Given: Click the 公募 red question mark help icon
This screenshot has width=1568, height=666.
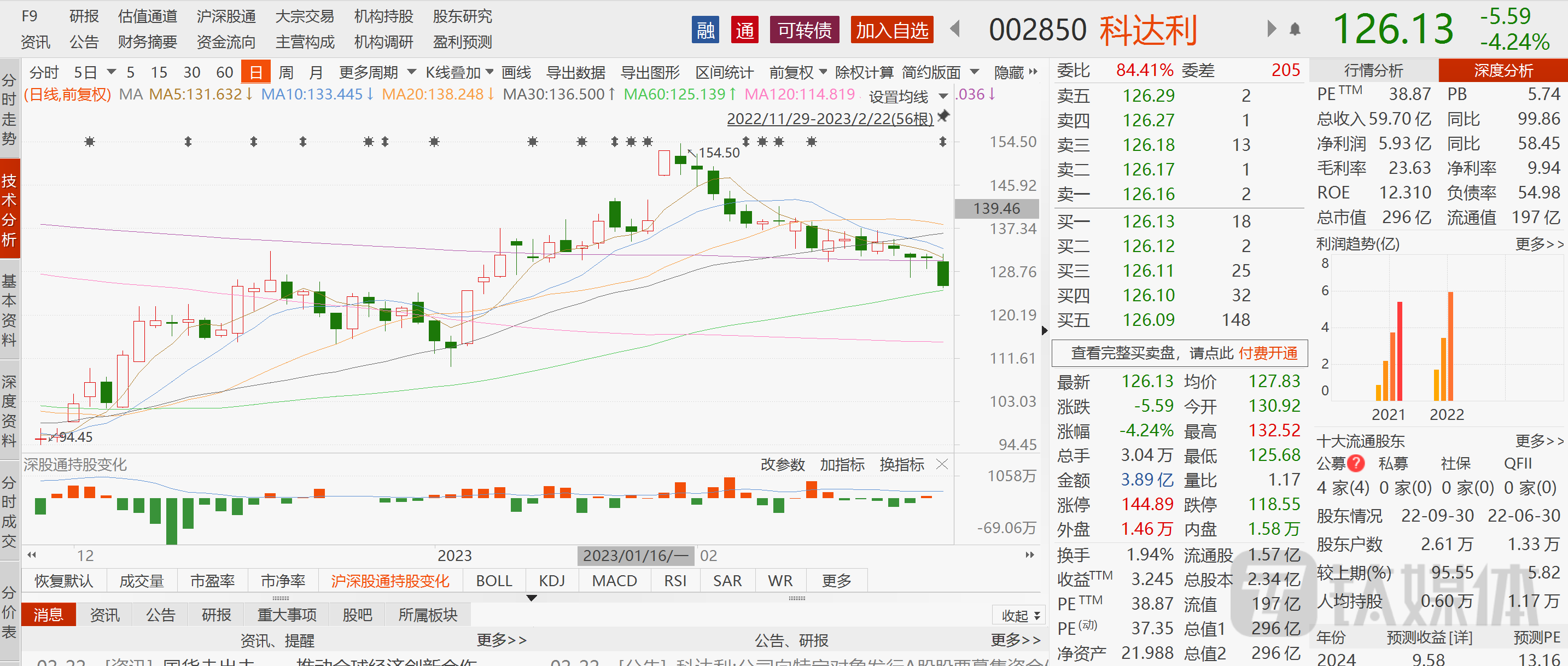Looking at the screenshot, I should click(x=1356, y=463).
